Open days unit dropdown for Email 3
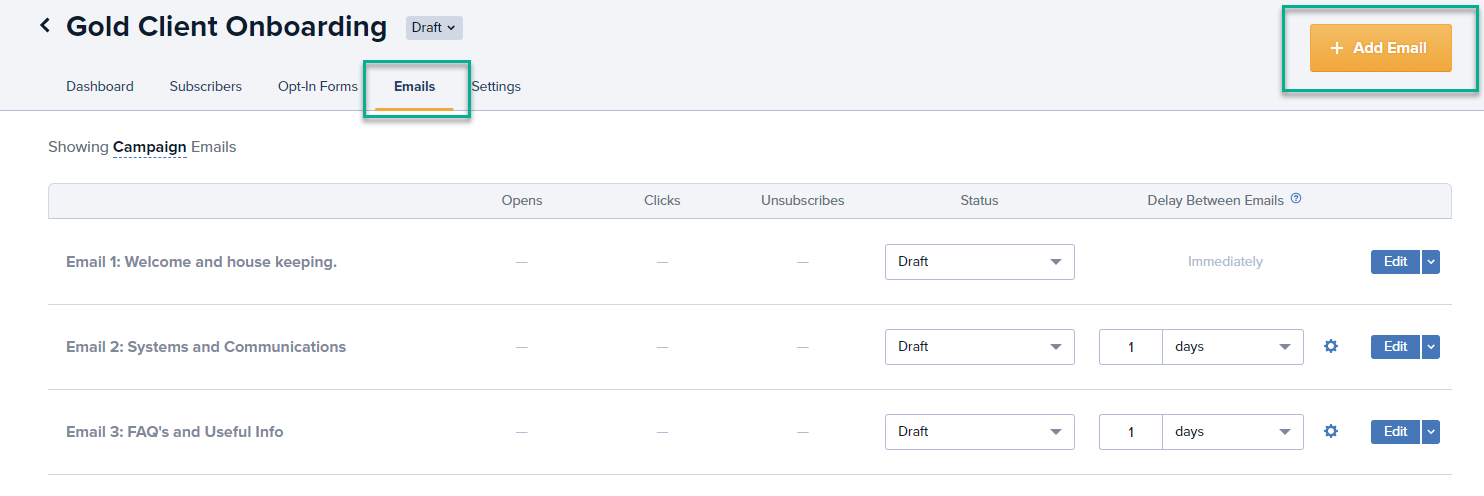Screen dimensions: 1484x496 [1233, 432]
